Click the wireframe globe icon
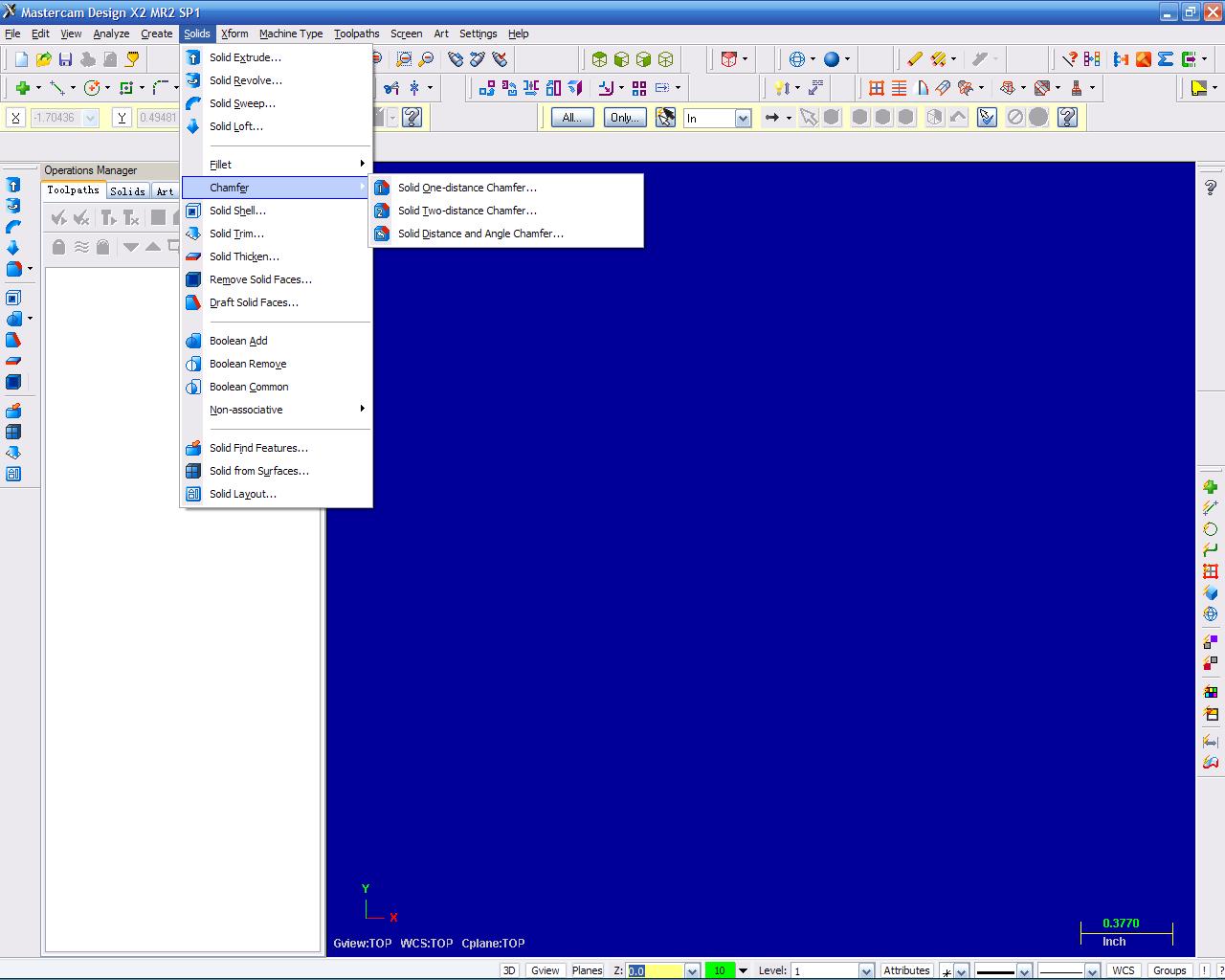 click(x=797, y=59)
